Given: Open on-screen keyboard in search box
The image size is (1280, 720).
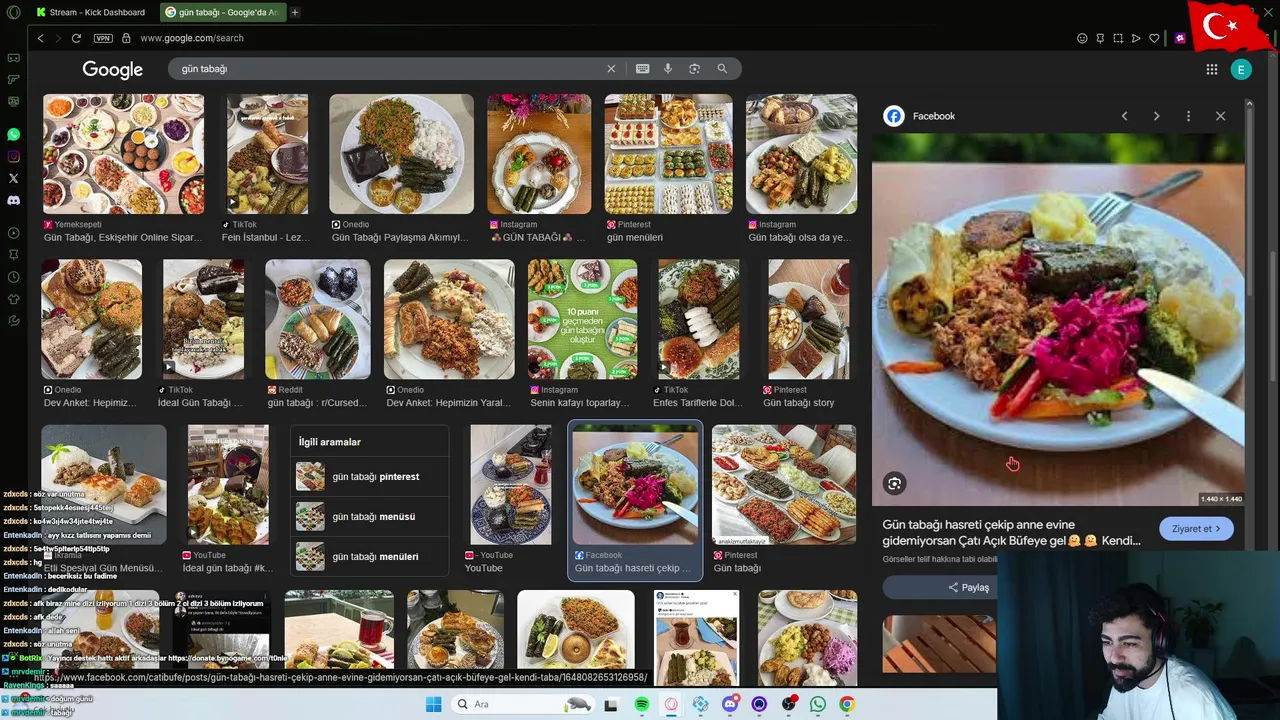Looking at the screenshot, I should 642,69.
